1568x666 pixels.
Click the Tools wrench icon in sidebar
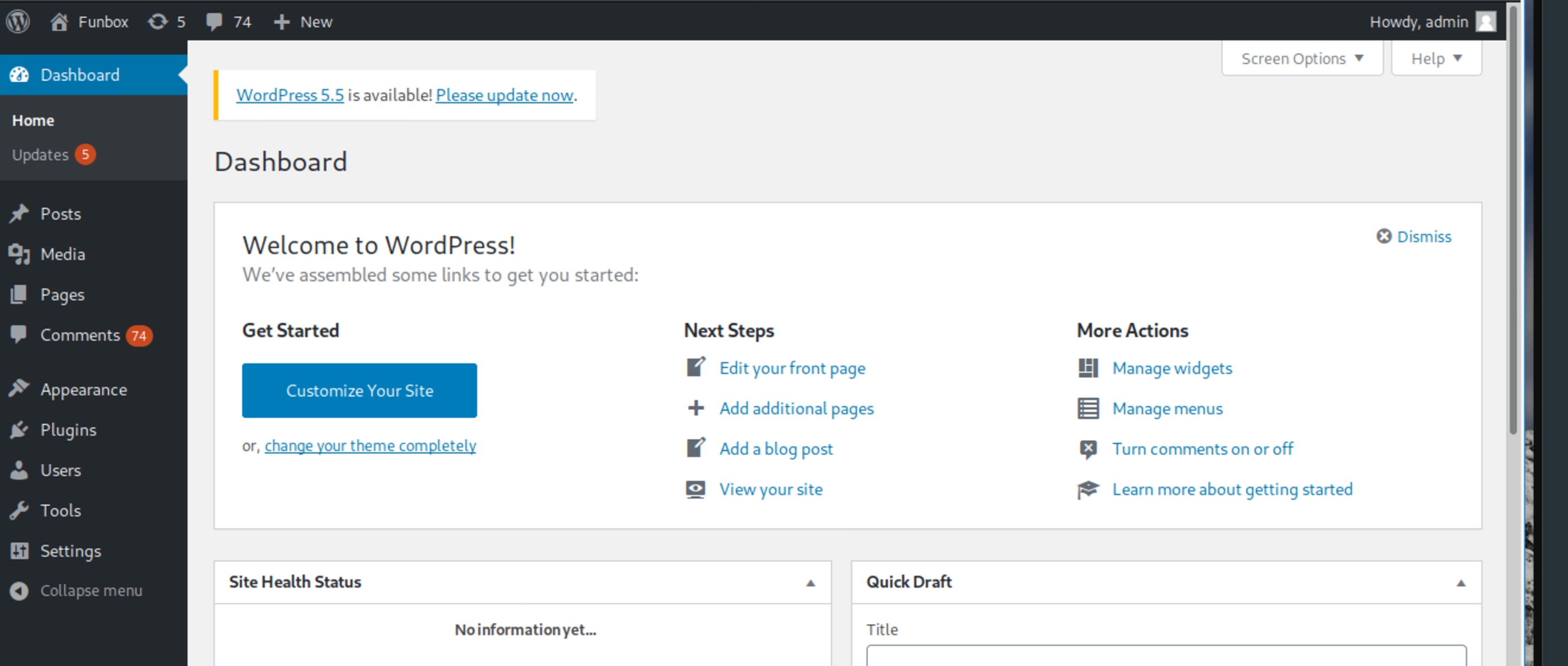tap(19, 510)
